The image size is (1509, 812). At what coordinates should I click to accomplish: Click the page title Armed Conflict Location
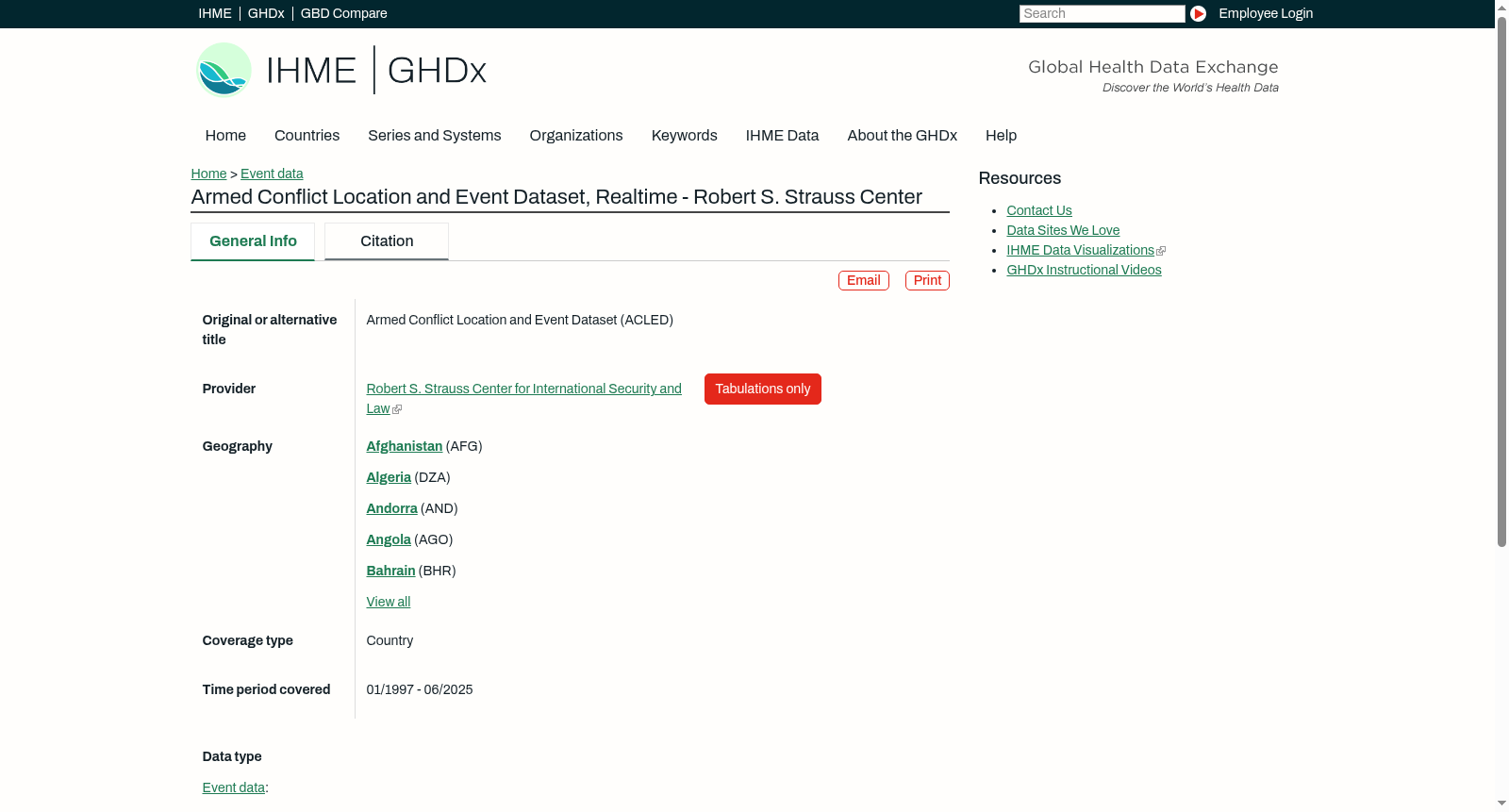[x=556, y=197]
